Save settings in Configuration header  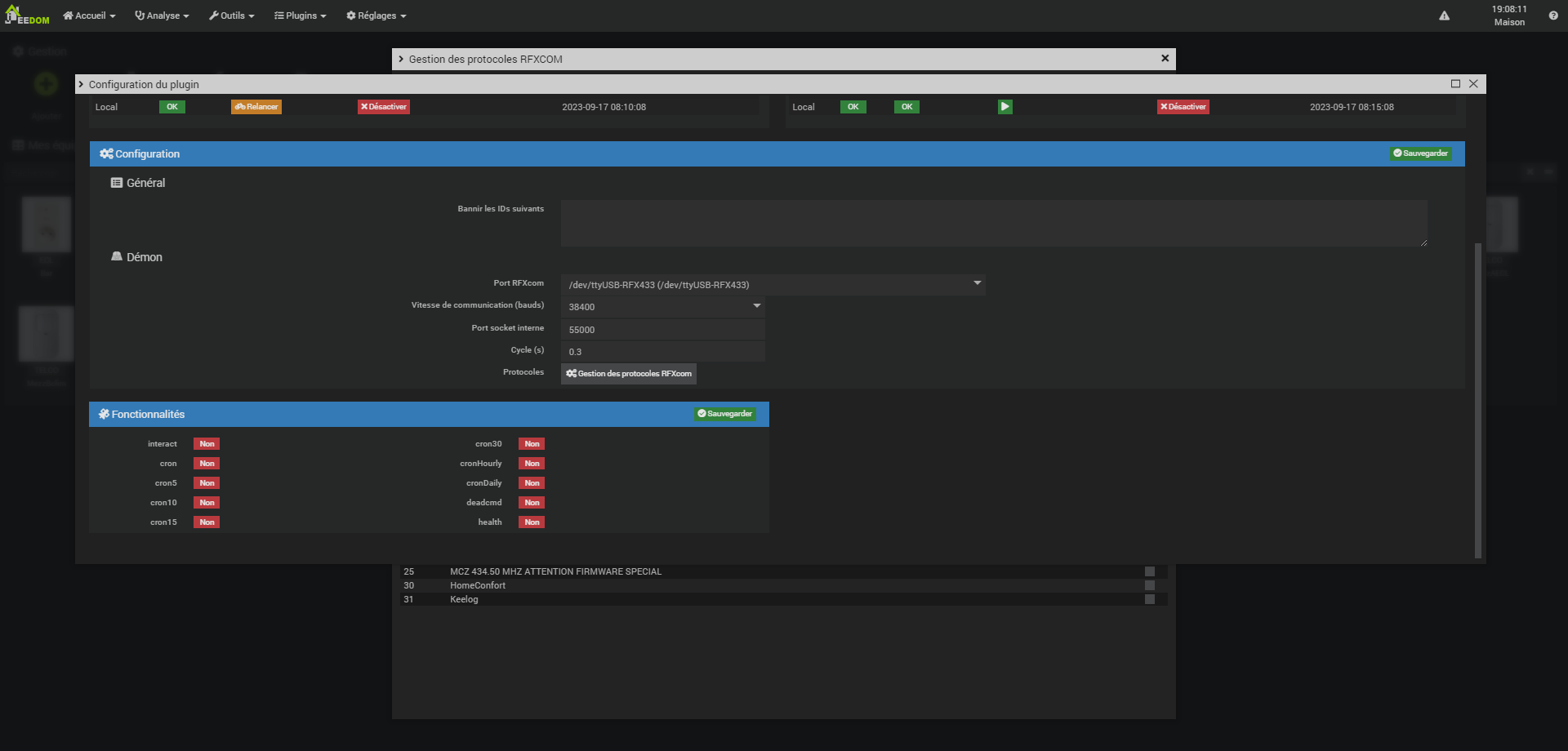[1420, 153]
